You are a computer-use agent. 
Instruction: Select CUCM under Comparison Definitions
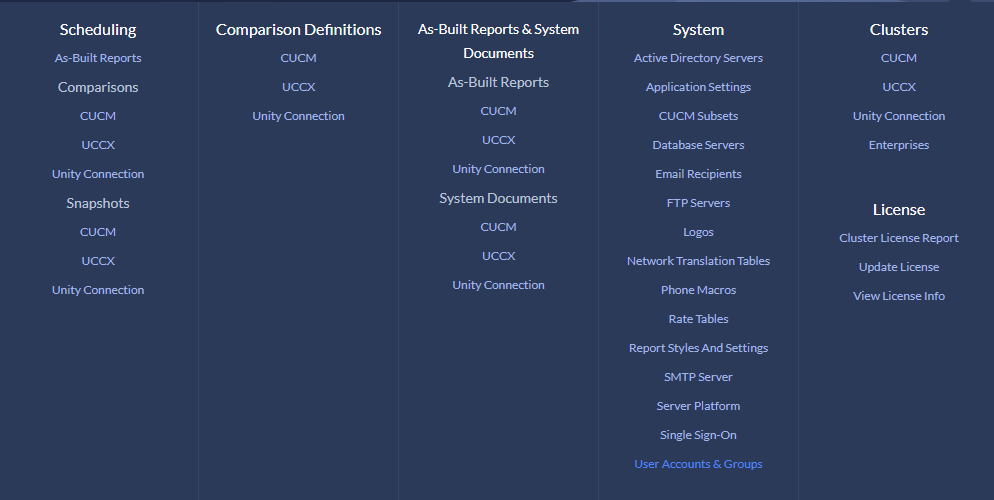(298, 58)
